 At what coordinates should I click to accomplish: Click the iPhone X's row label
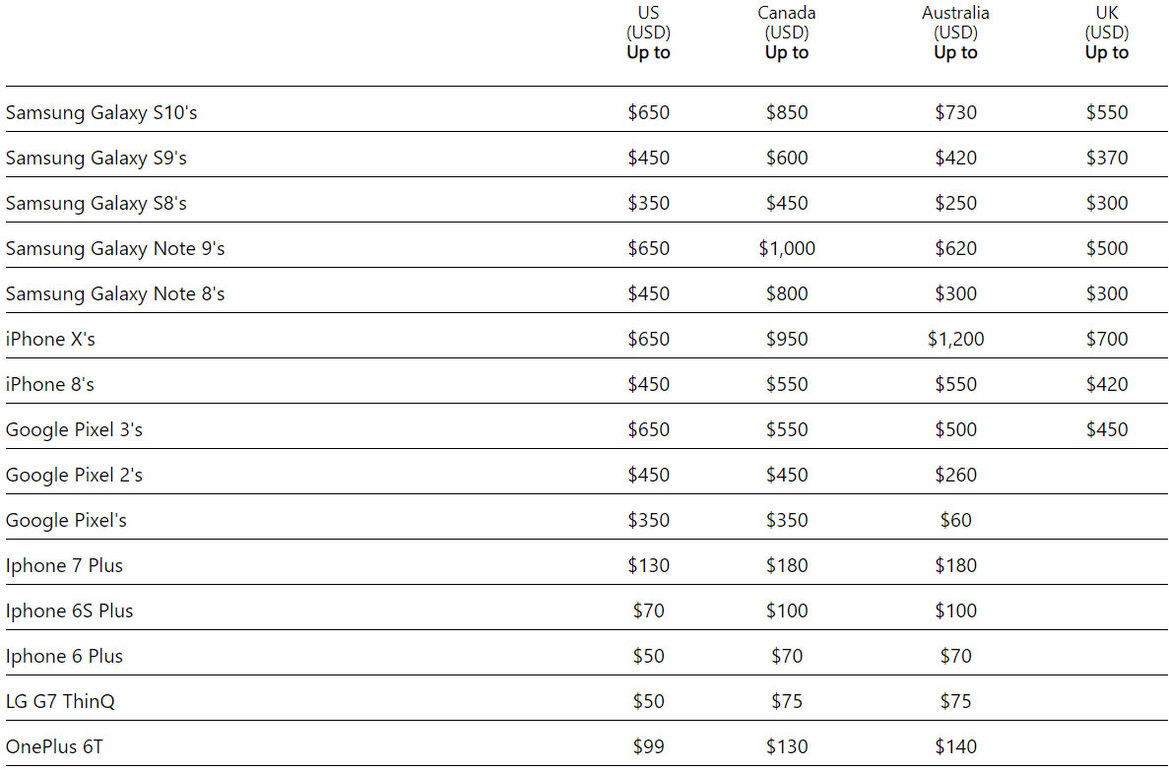(x=50, y=339)
